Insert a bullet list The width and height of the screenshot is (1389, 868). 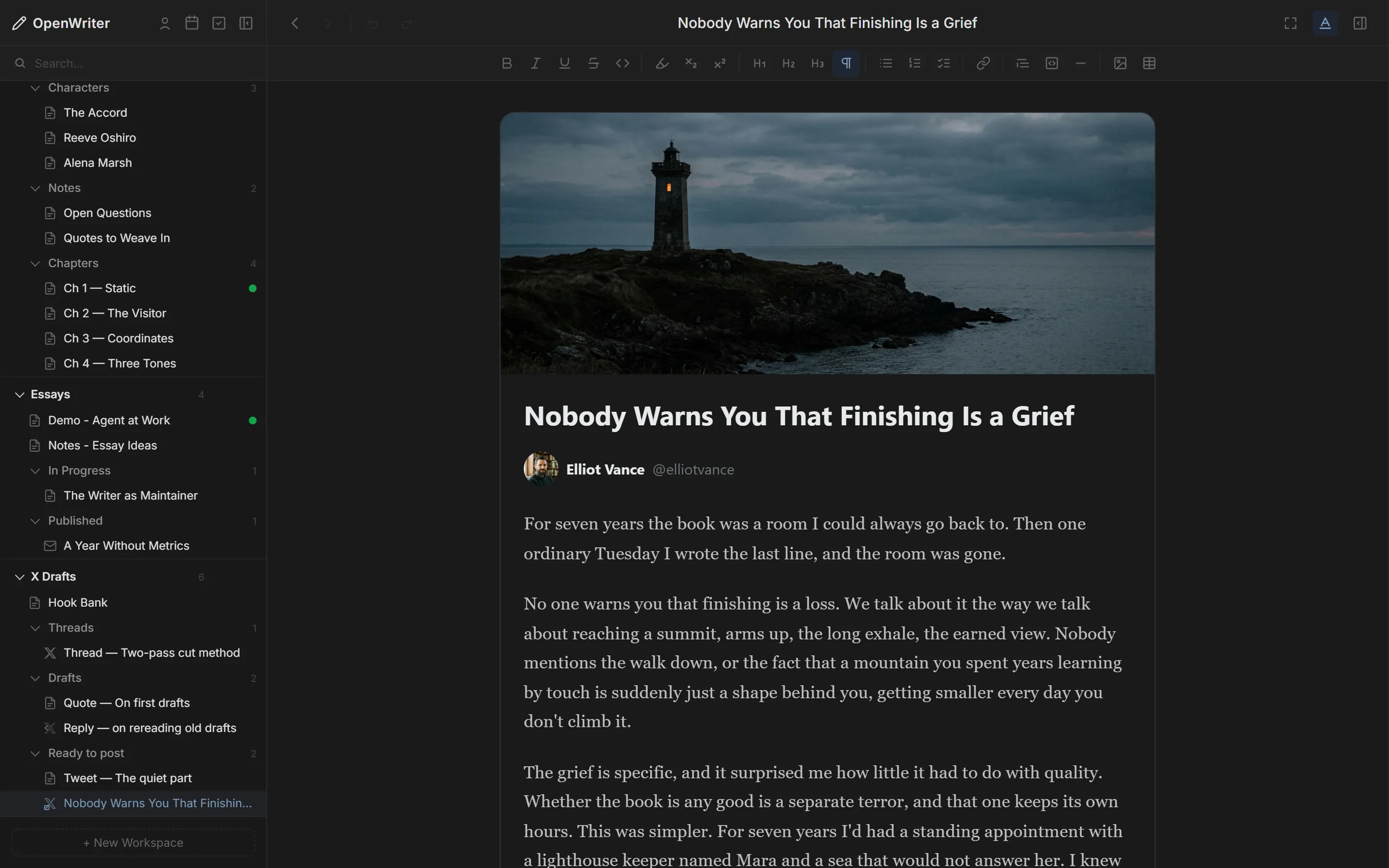(885, 63)
